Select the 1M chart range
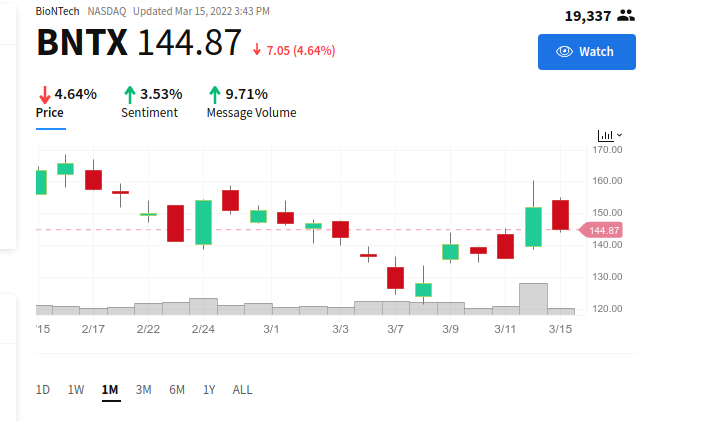The width and height of the screenshot is (717, 421). coord(110,389)
